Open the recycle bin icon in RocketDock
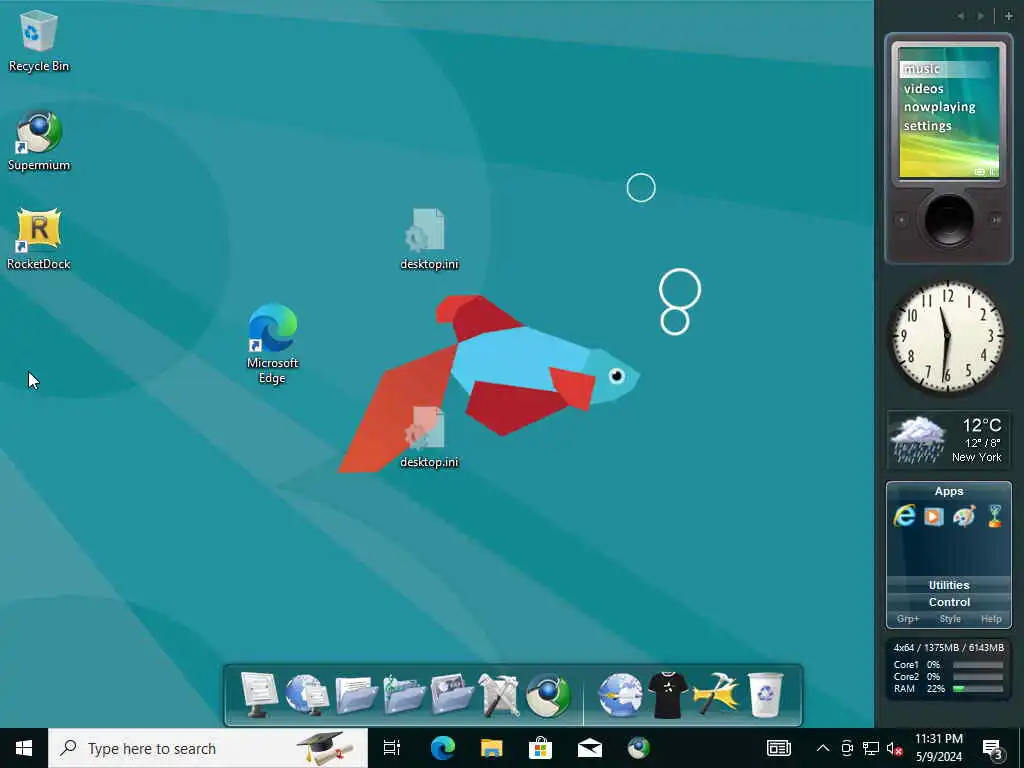This screenshot has width=1024, height=768. pyautogui.click(x=765, y=695)
